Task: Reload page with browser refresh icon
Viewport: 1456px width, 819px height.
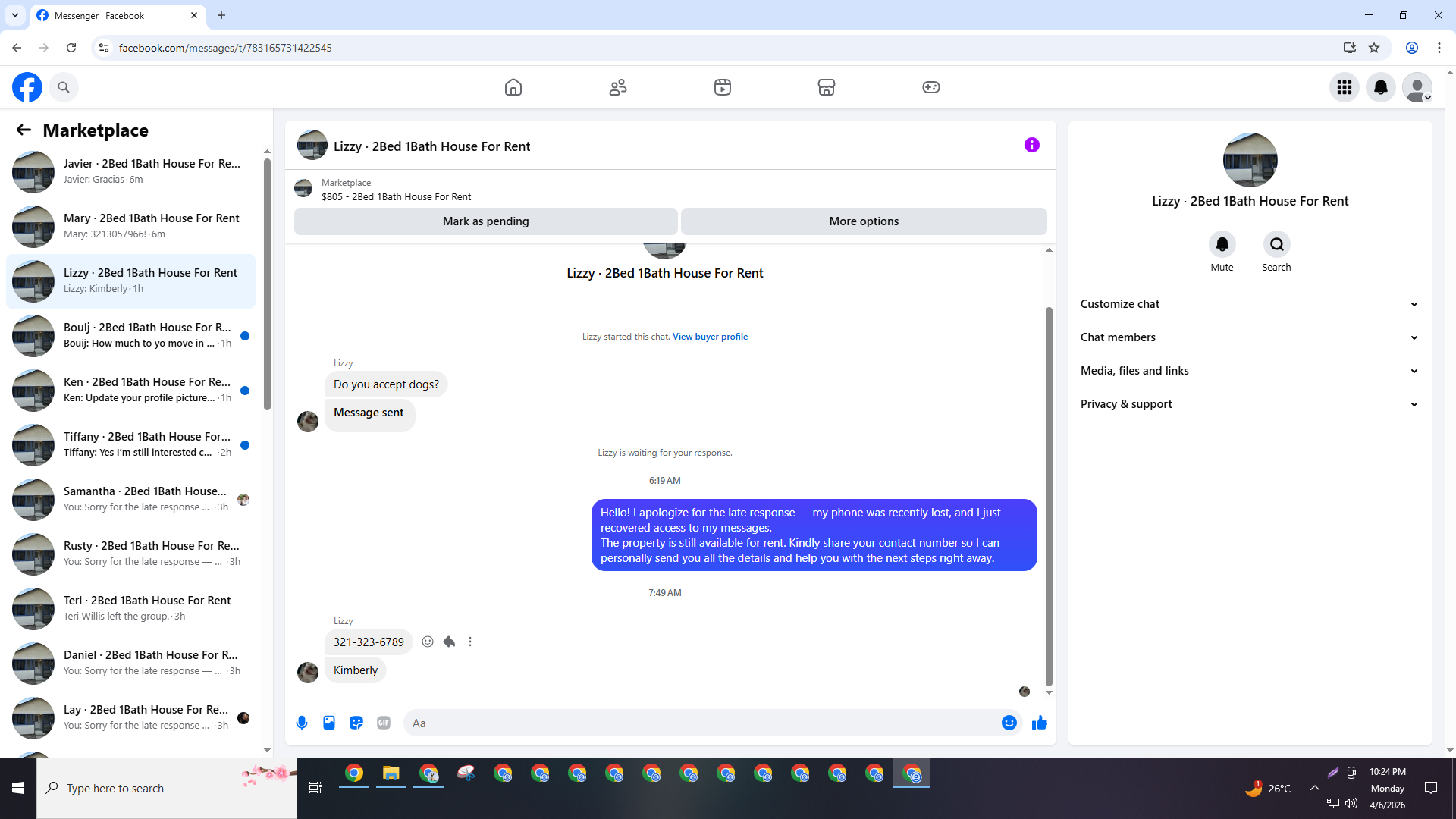Action: [71, 48]
